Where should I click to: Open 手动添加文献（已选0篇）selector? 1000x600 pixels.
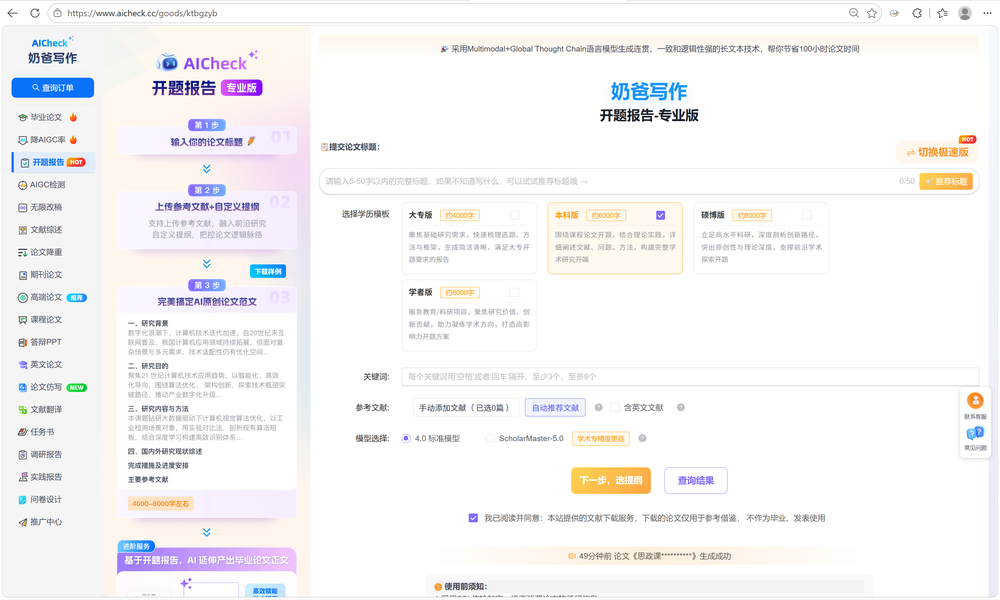466,408
